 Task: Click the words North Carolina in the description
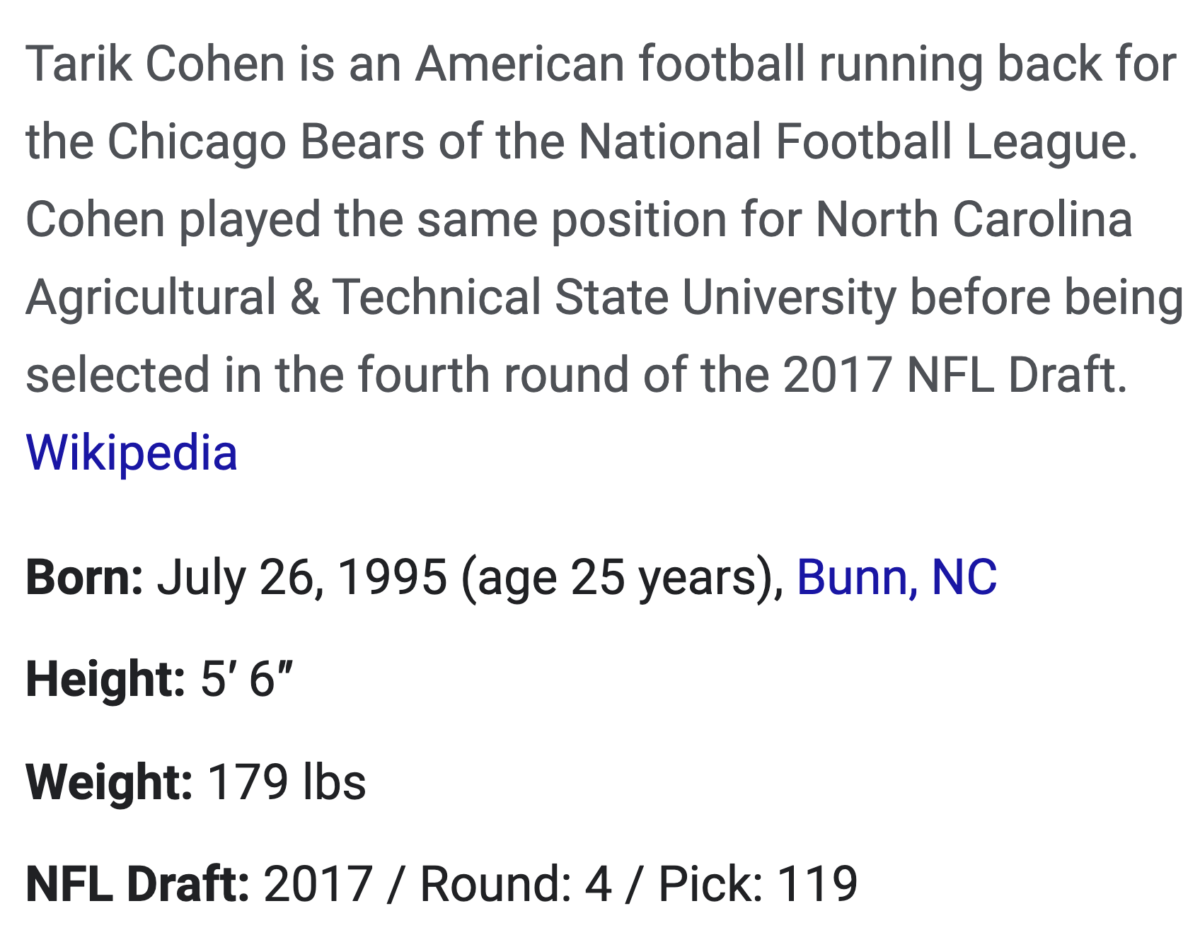(x=974, y=220)
